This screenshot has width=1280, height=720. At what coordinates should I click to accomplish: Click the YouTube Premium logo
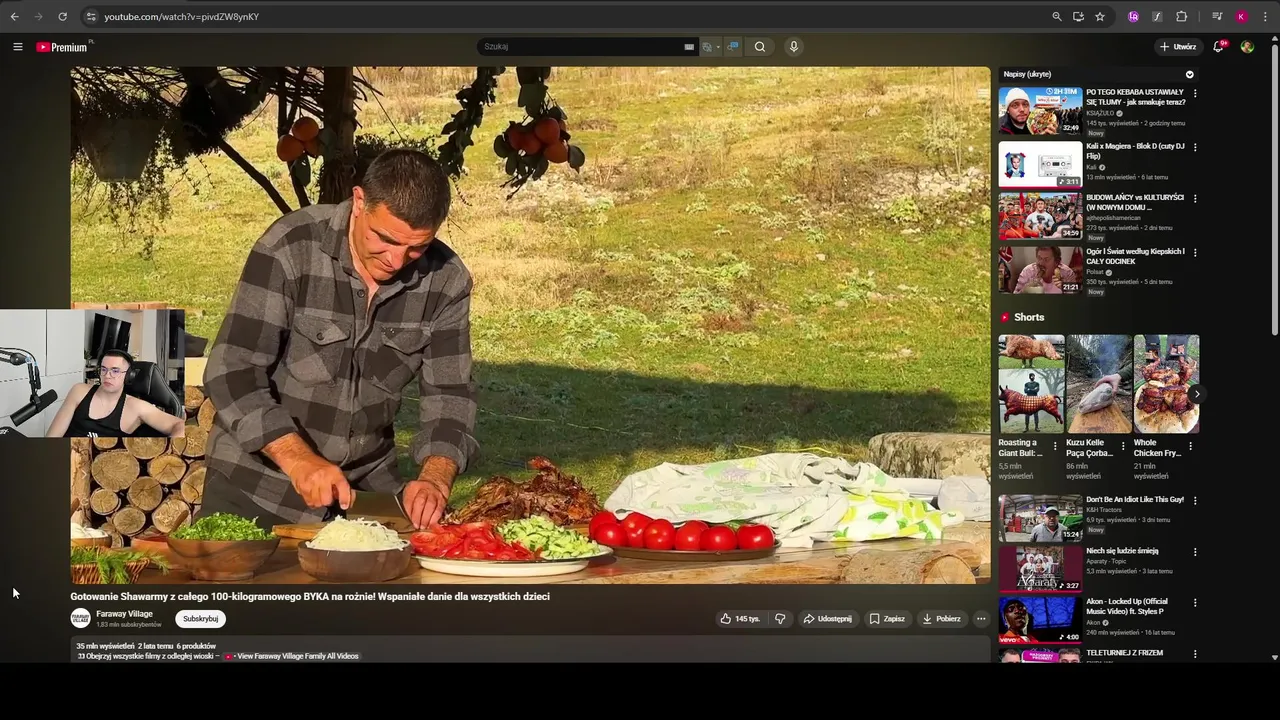(62, 47)
